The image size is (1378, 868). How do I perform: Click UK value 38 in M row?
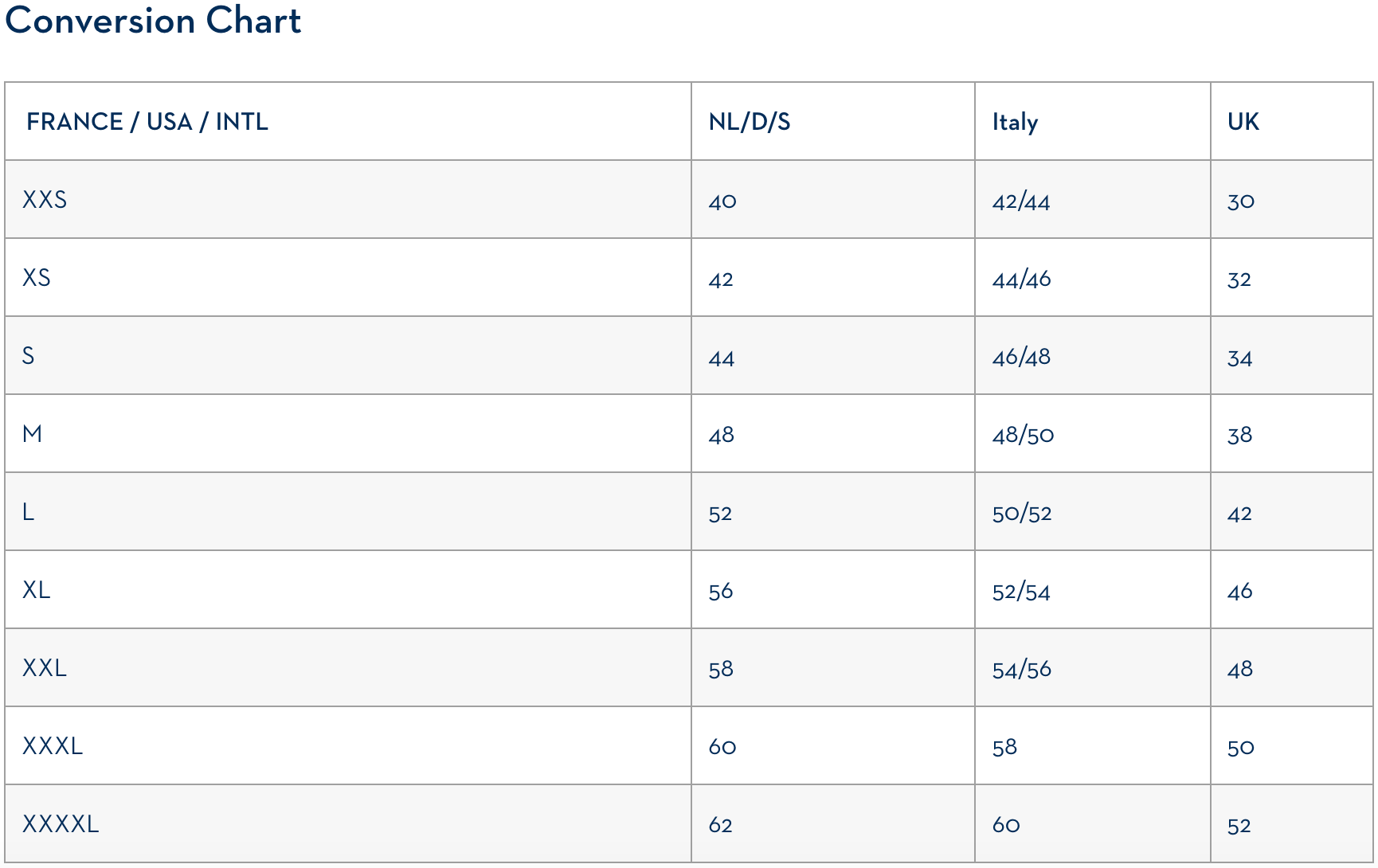click(x=1239, y=435)
